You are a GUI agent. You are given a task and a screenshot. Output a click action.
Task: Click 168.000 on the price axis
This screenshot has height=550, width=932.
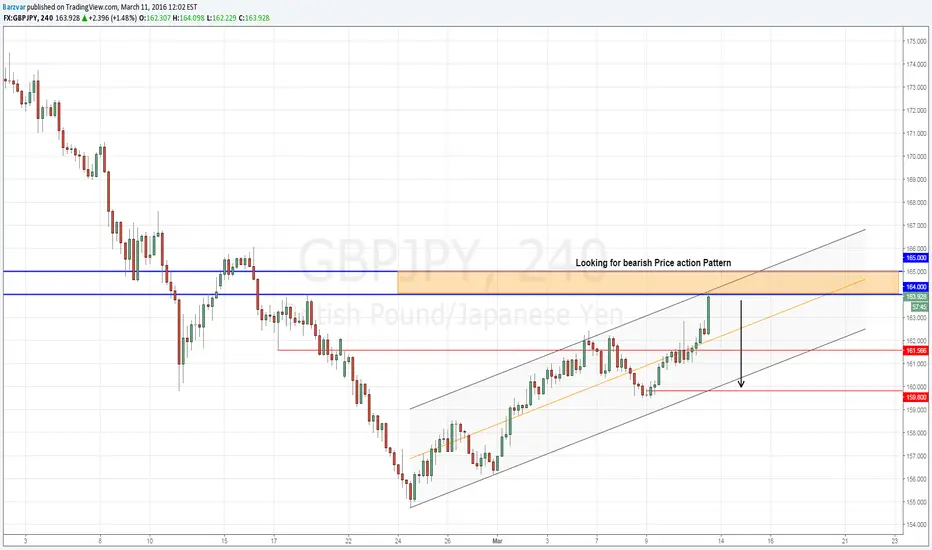(916, 203)
